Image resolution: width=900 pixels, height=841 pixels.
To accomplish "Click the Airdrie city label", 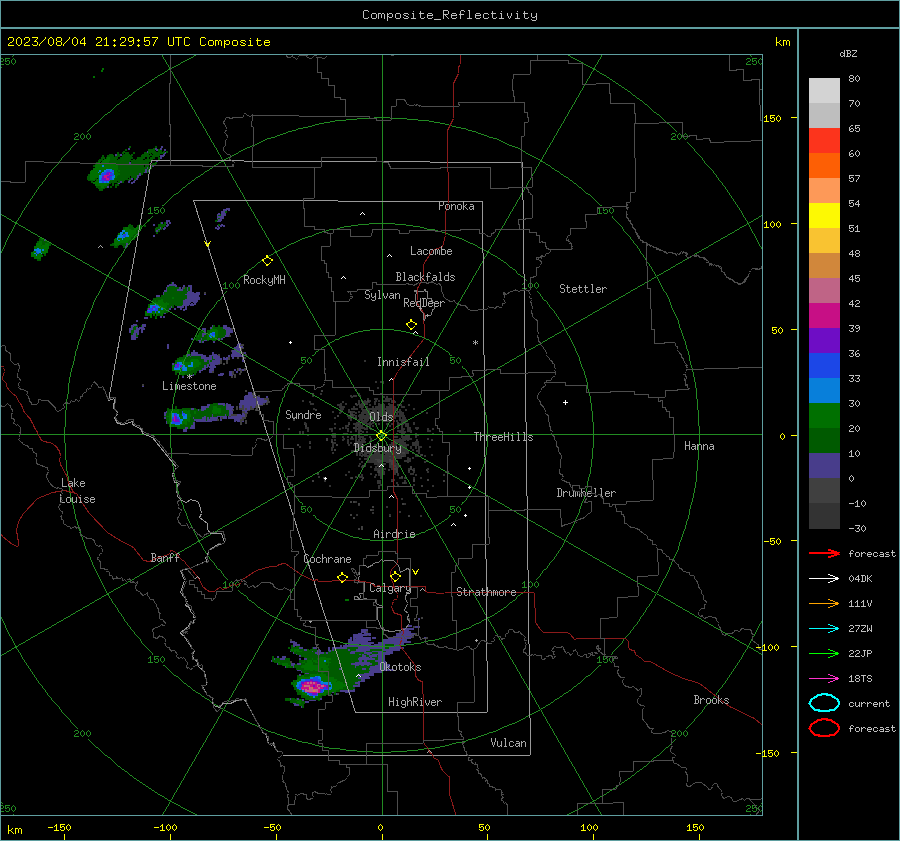I will pyautogui.click(x=394, y=534).
